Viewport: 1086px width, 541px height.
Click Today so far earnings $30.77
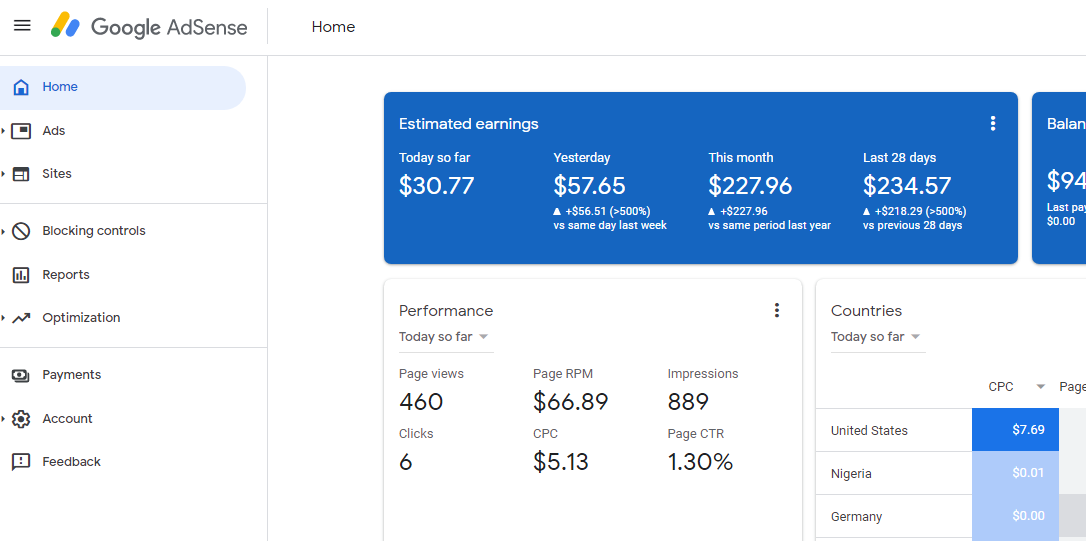[x=436, y=186]
